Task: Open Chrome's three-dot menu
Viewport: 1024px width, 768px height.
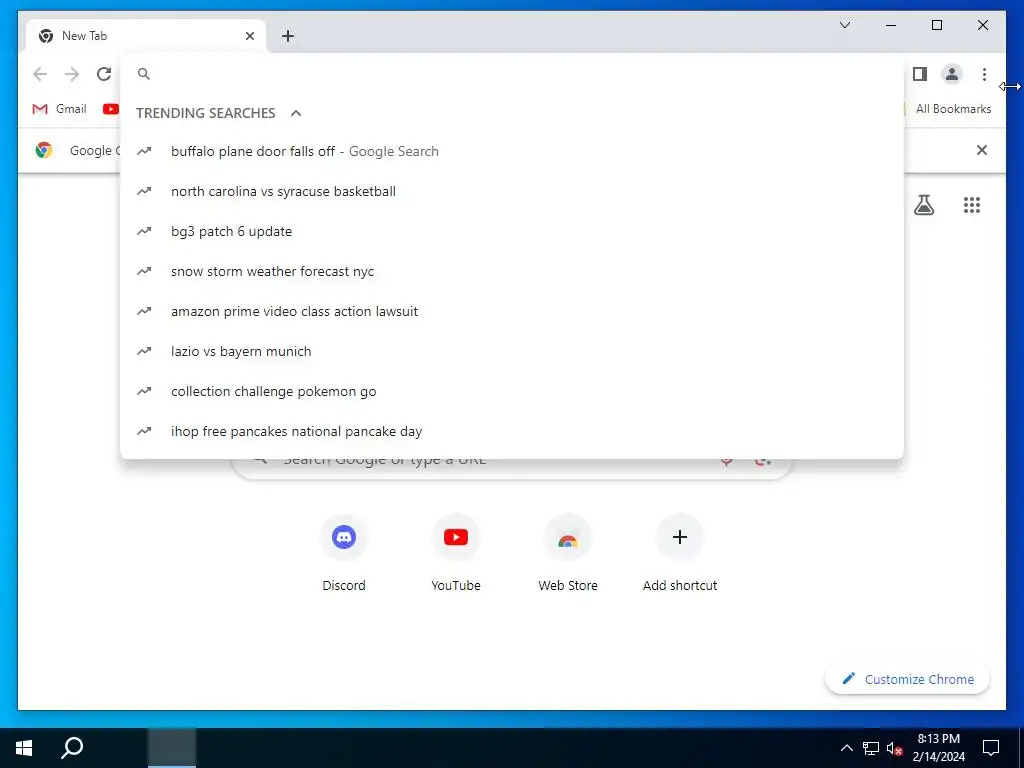Action: [984, 74]
